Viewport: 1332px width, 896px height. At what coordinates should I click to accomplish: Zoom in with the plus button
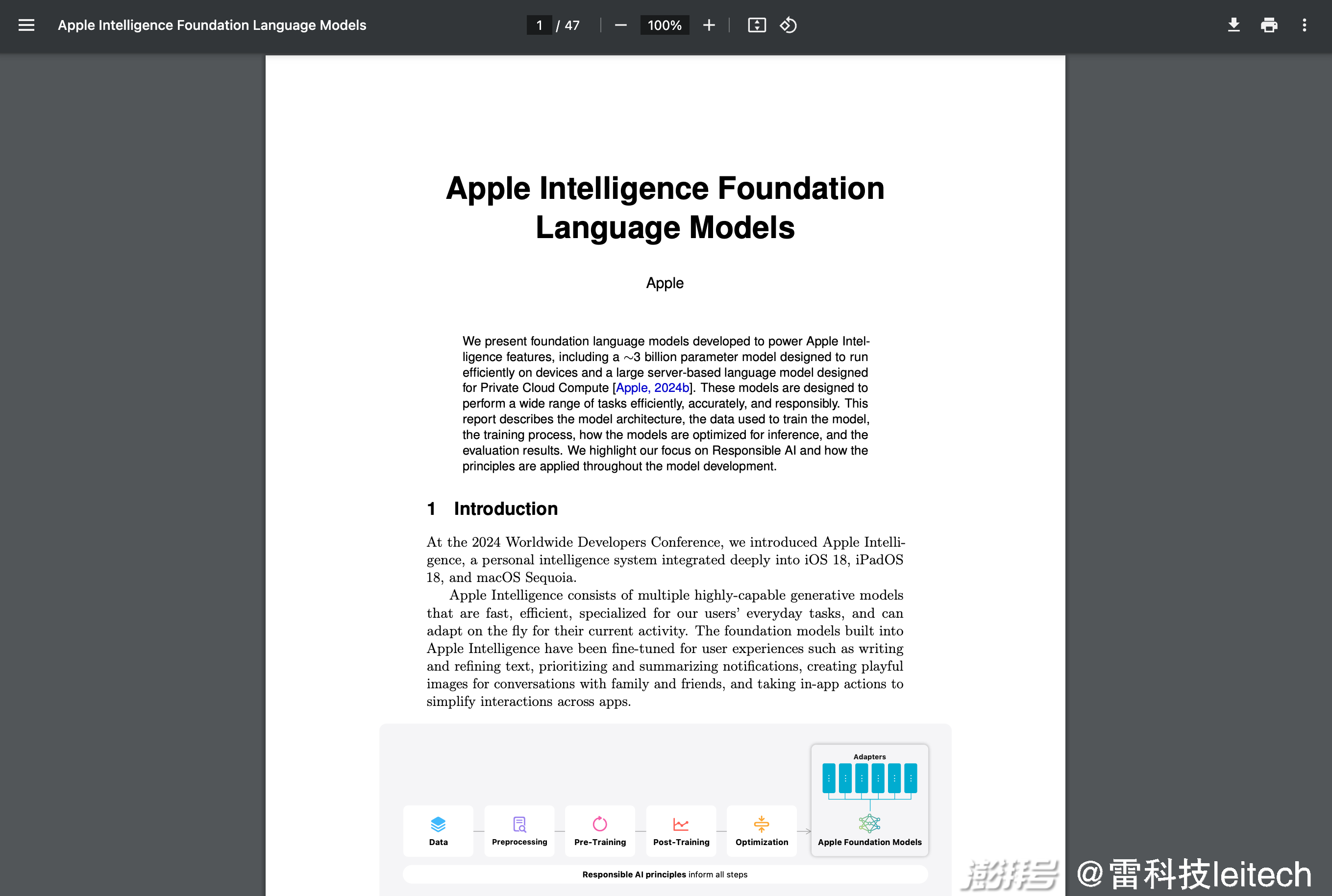(x=709, y=25)
